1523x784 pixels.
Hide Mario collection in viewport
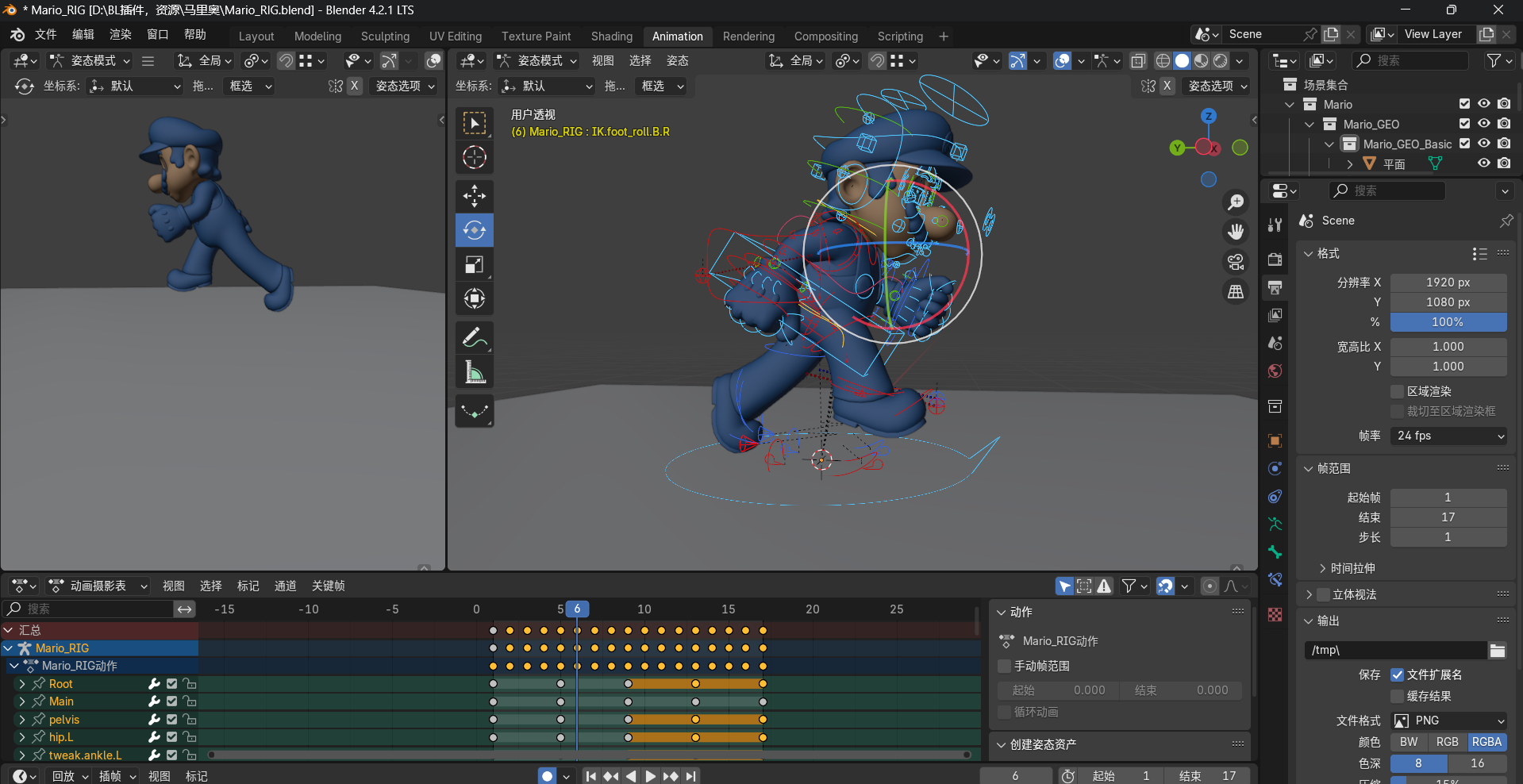click(1483, 104)
